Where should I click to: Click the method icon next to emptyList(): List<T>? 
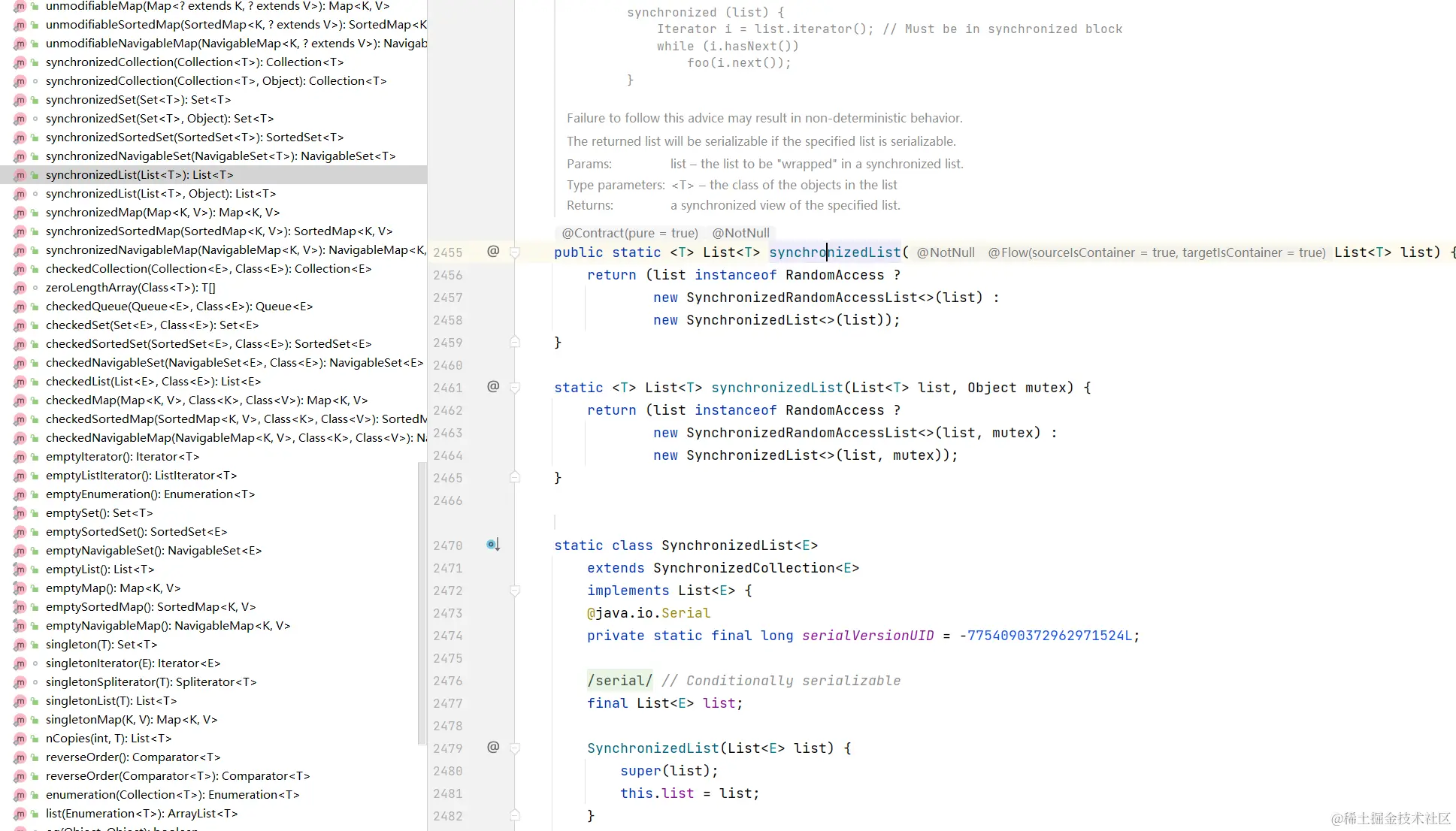coord(20,570)
